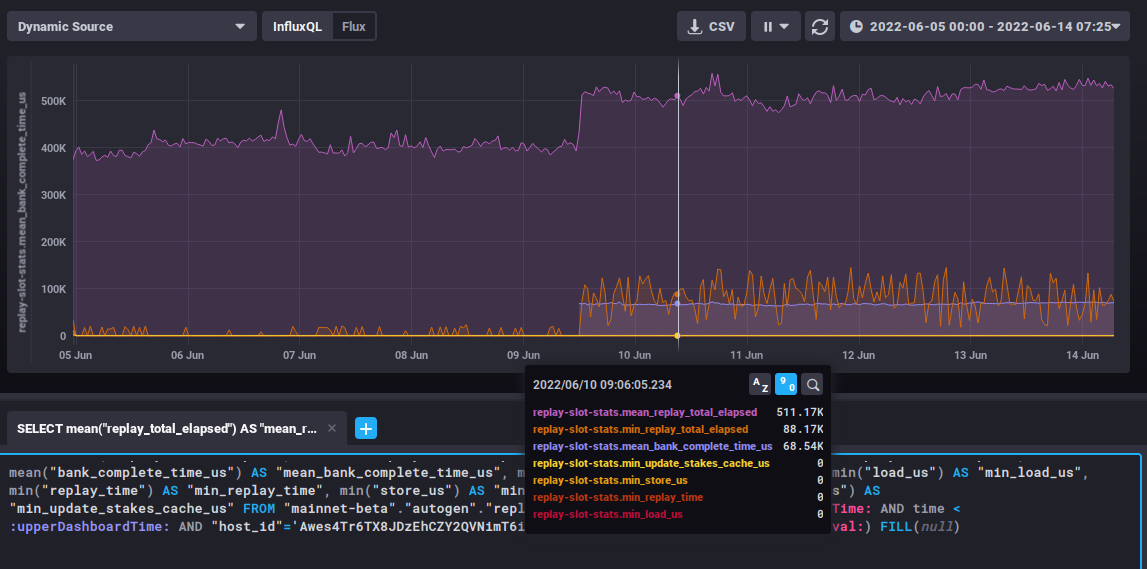Add a new query with plus button
Image resolution: width=1147 pixels, height=569 pixels.
click(x=366, y=429)
